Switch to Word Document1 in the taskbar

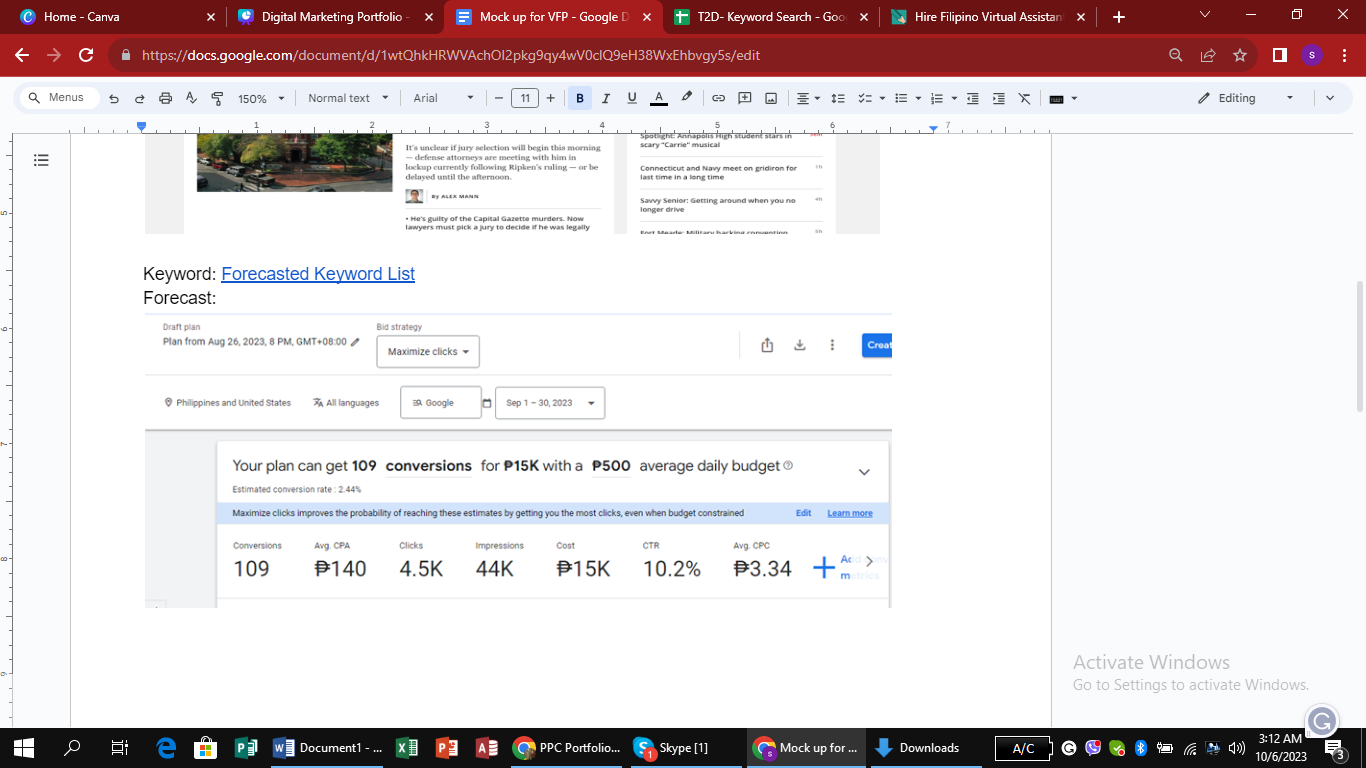tap(327, 748)
